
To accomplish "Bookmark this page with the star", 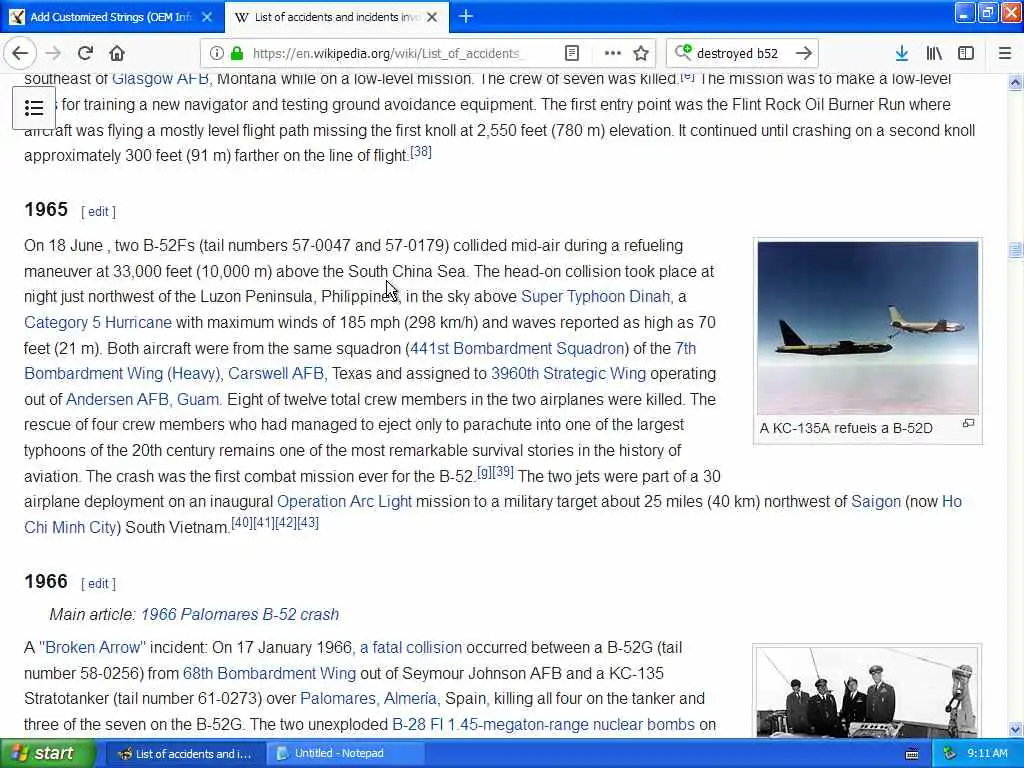I will (641, 53).
